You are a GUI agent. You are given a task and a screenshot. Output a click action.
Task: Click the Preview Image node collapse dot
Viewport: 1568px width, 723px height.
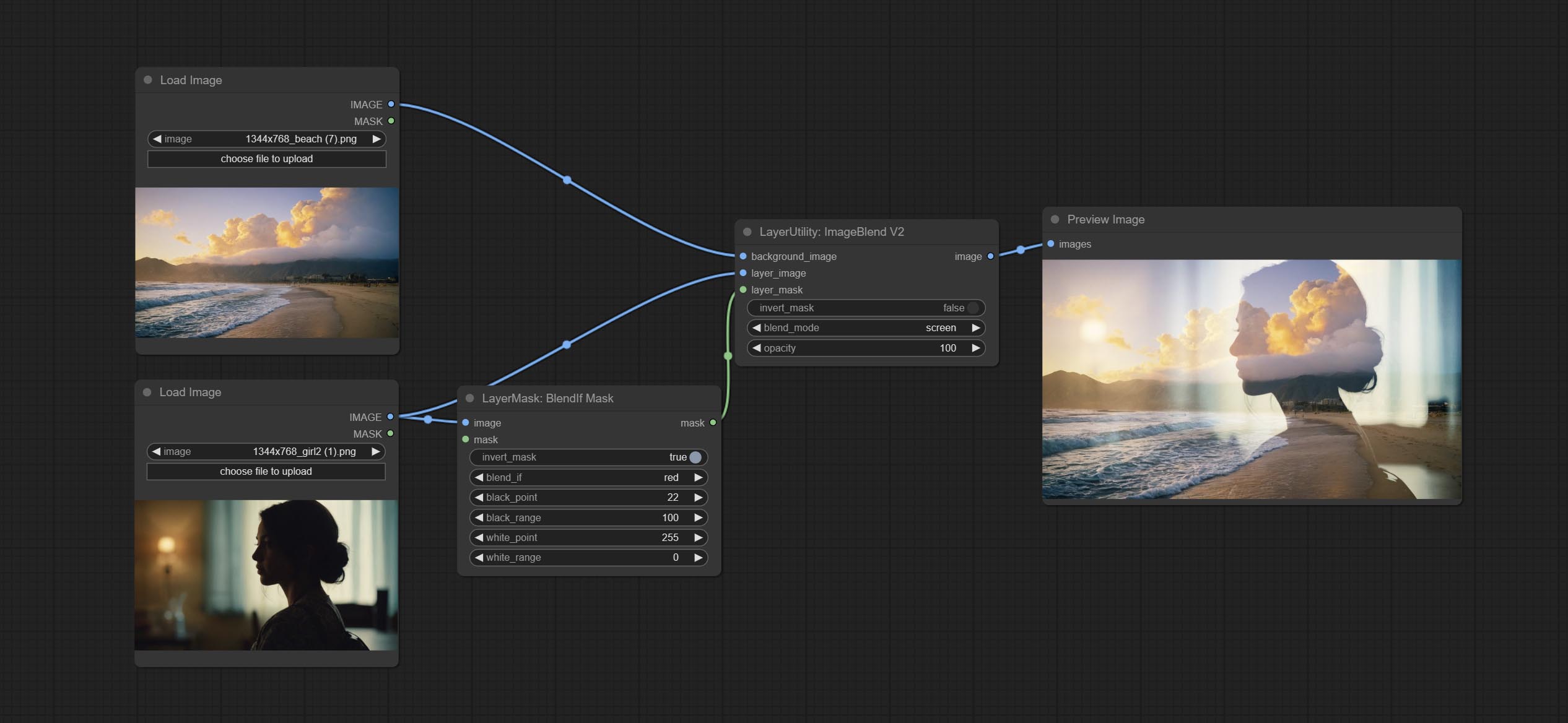point(1055,220)
